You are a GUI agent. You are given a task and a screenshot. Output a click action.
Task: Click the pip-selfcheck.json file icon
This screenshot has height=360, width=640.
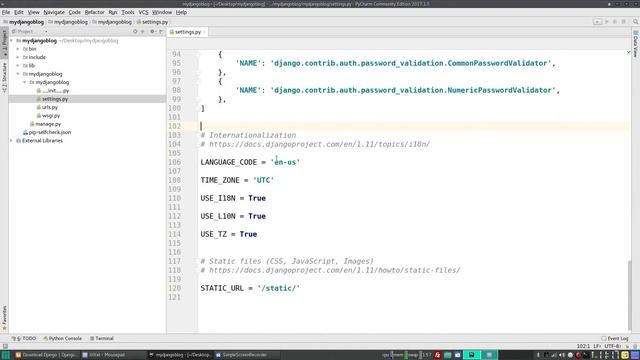coord(25,132)
